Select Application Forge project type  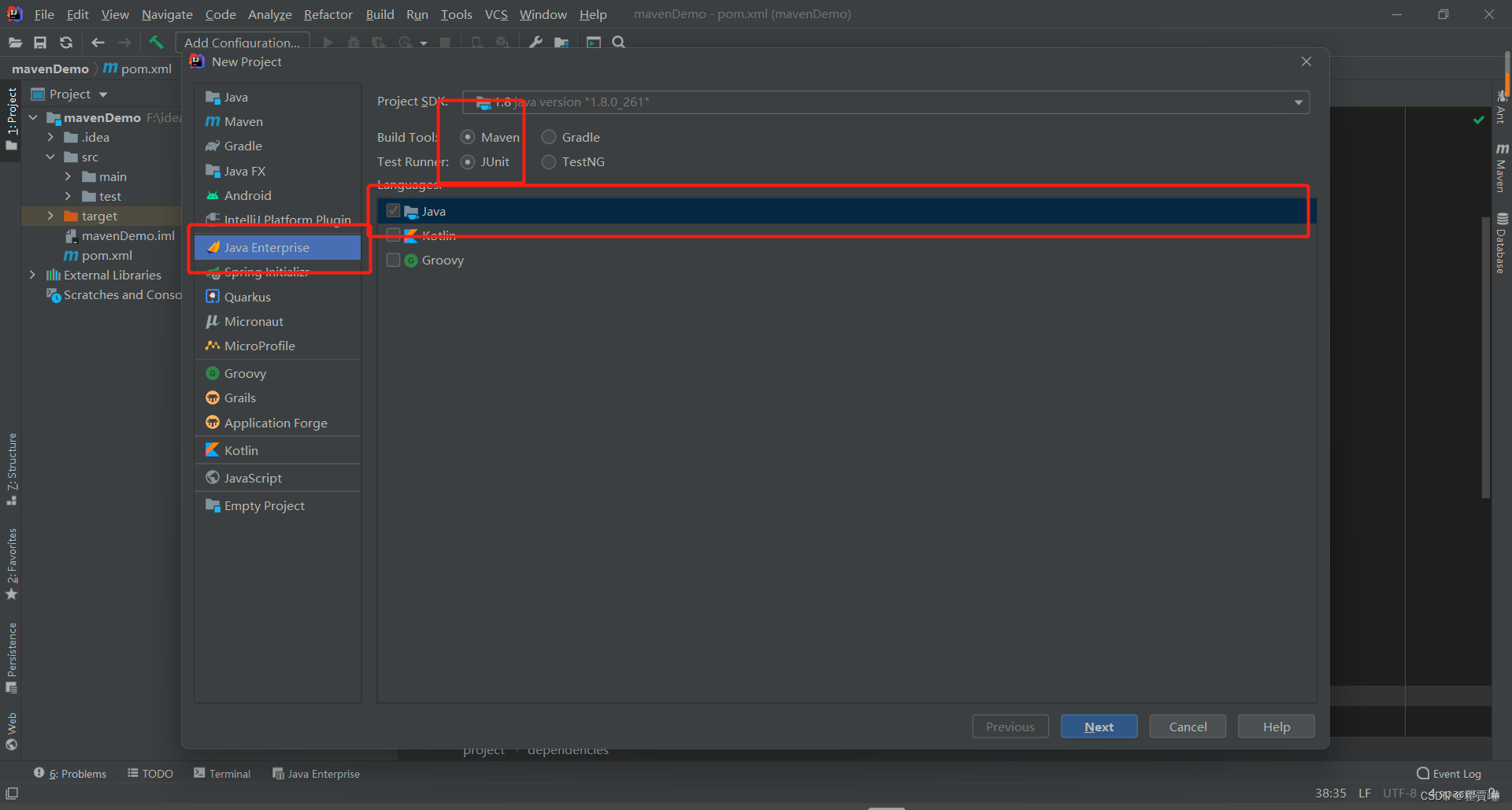click(x=277, y=423)
